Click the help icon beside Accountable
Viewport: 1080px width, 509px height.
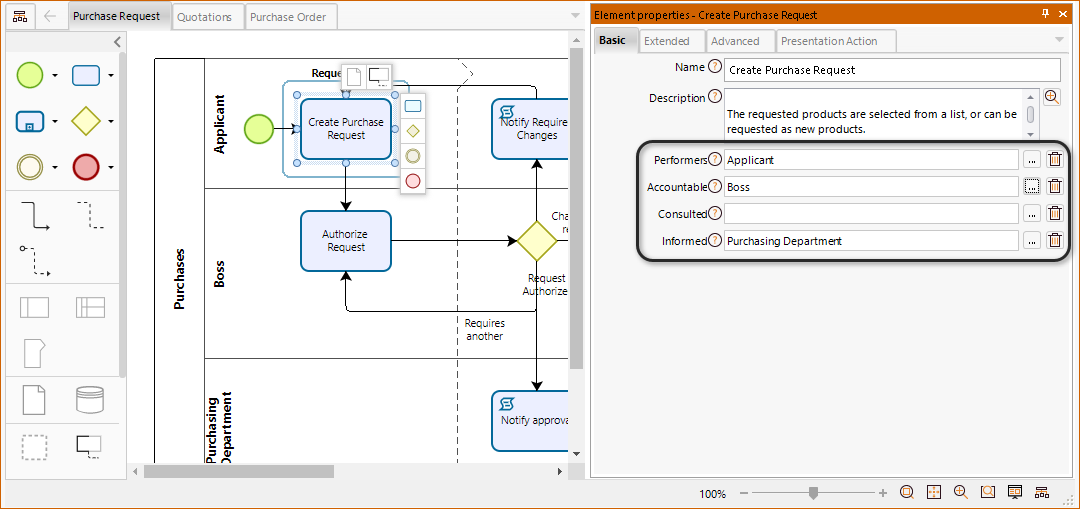pyautogui.click(x=715, y=187)
